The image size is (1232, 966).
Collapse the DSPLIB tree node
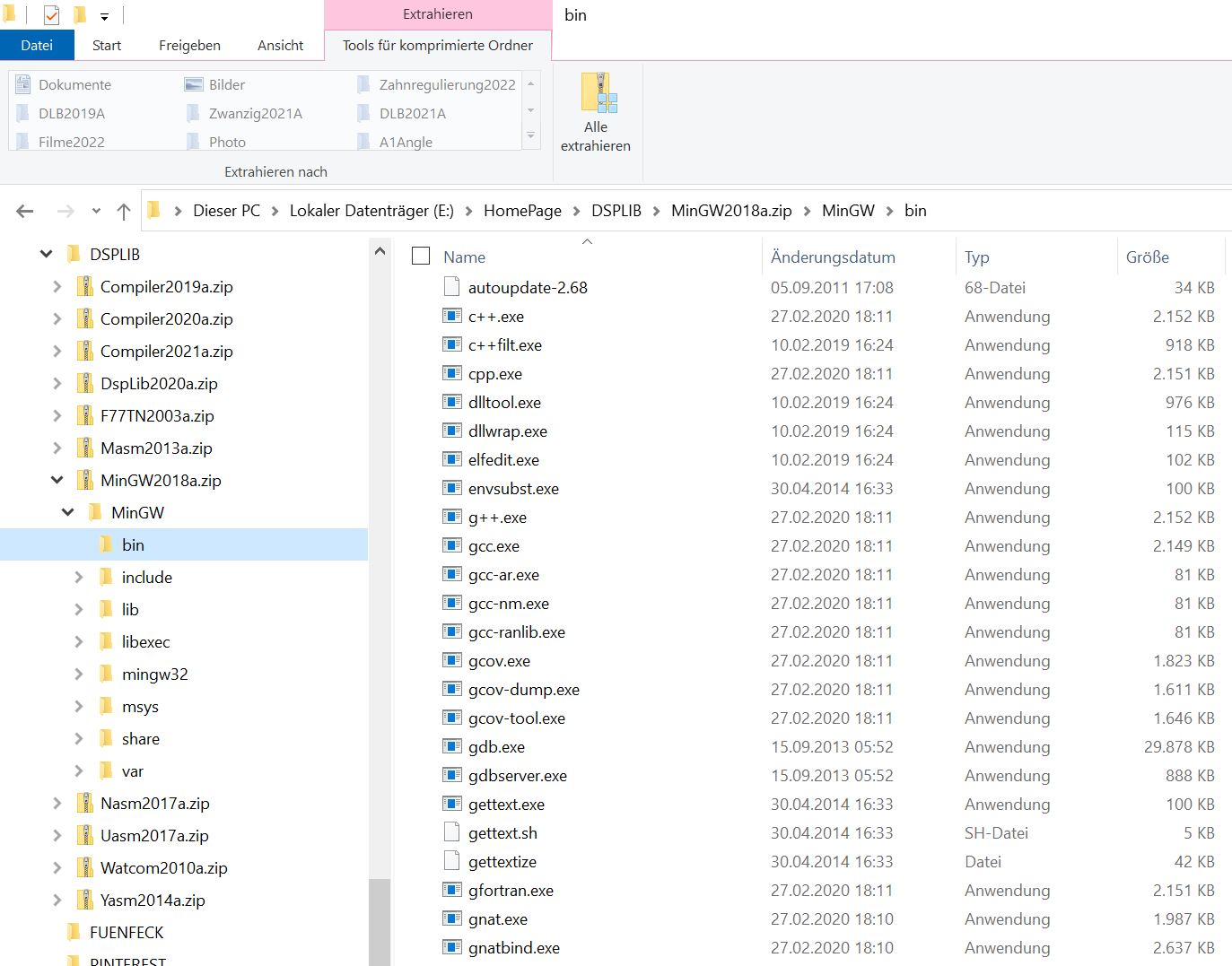[47, 255]
